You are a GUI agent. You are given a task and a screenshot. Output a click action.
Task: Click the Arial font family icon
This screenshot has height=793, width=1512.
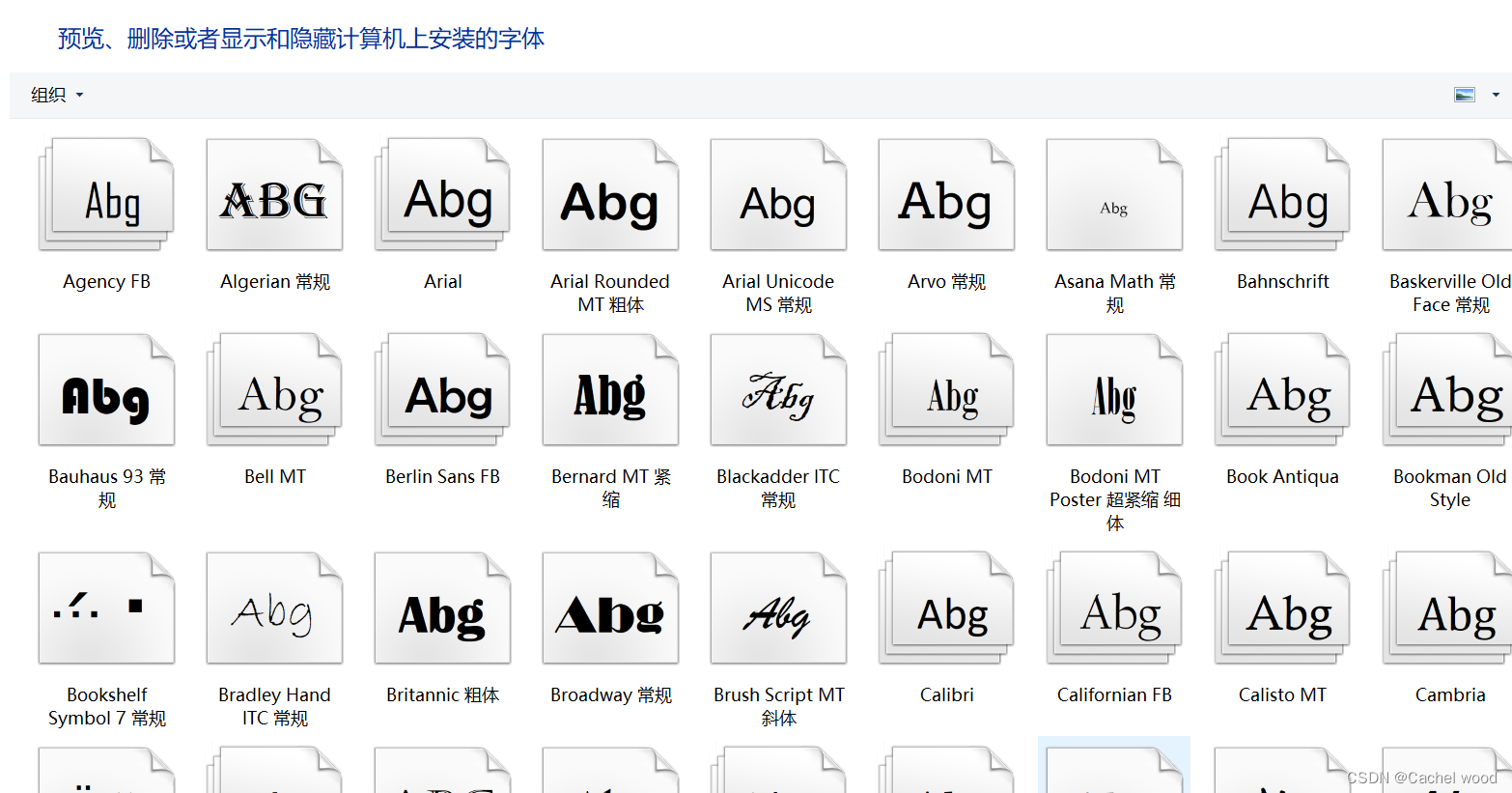442,194
